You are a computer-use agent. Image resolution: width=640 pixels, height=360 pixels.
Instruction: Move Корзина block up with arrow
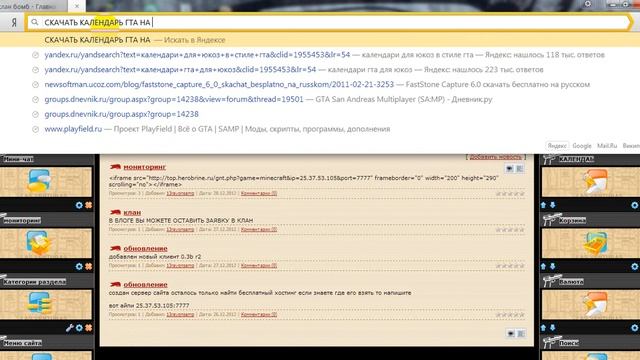click(544, 266)
